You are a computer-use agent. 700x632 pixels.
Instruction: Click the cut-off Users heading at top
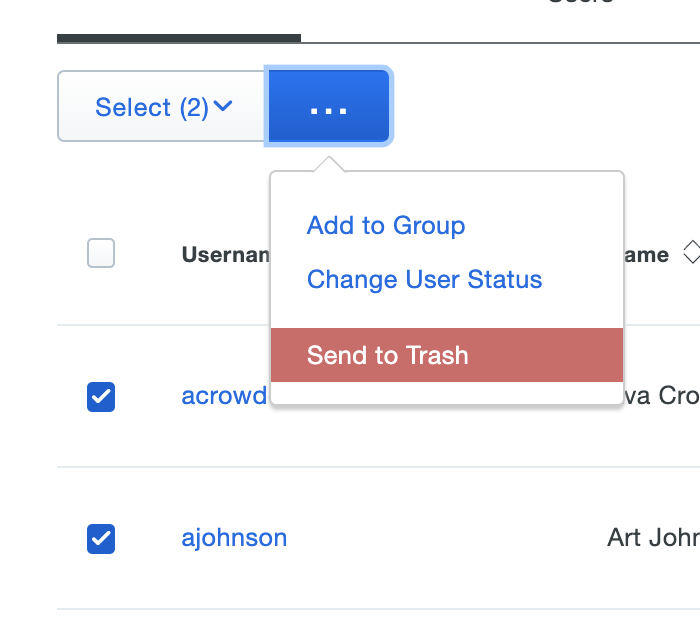[x=580, y=3]
